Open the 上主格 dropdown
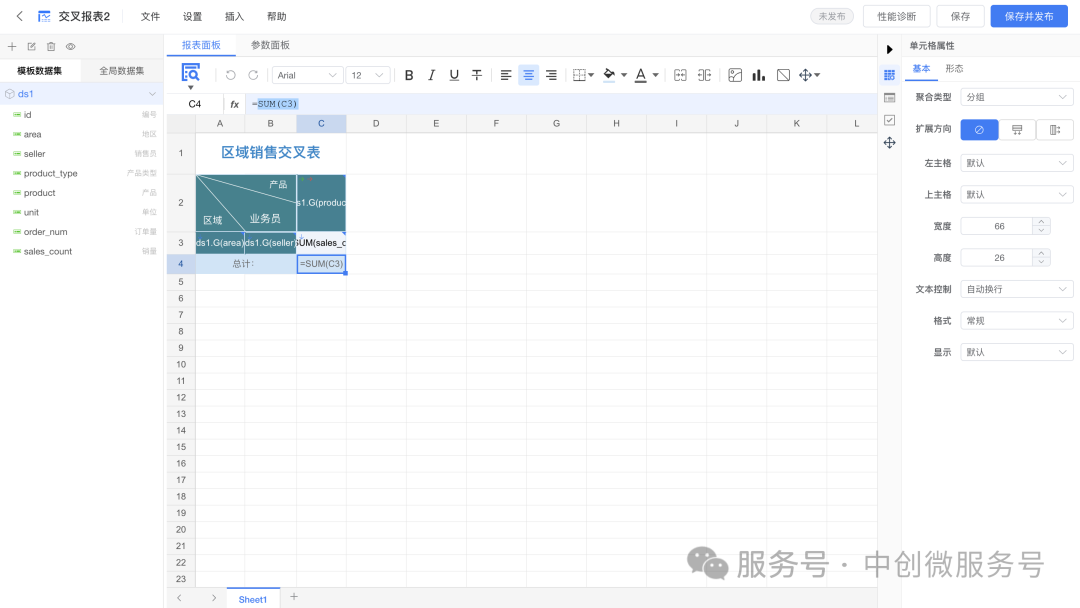This screenshot has width=1080, height=608. tap(1017, 195)
